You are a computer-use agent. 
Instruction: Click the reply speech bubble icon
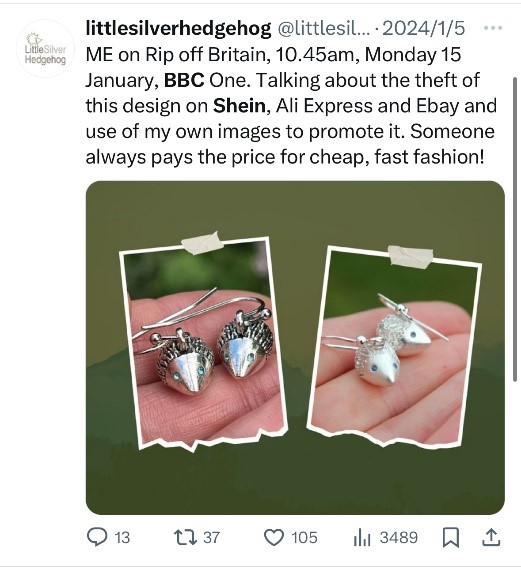[97, 537]
